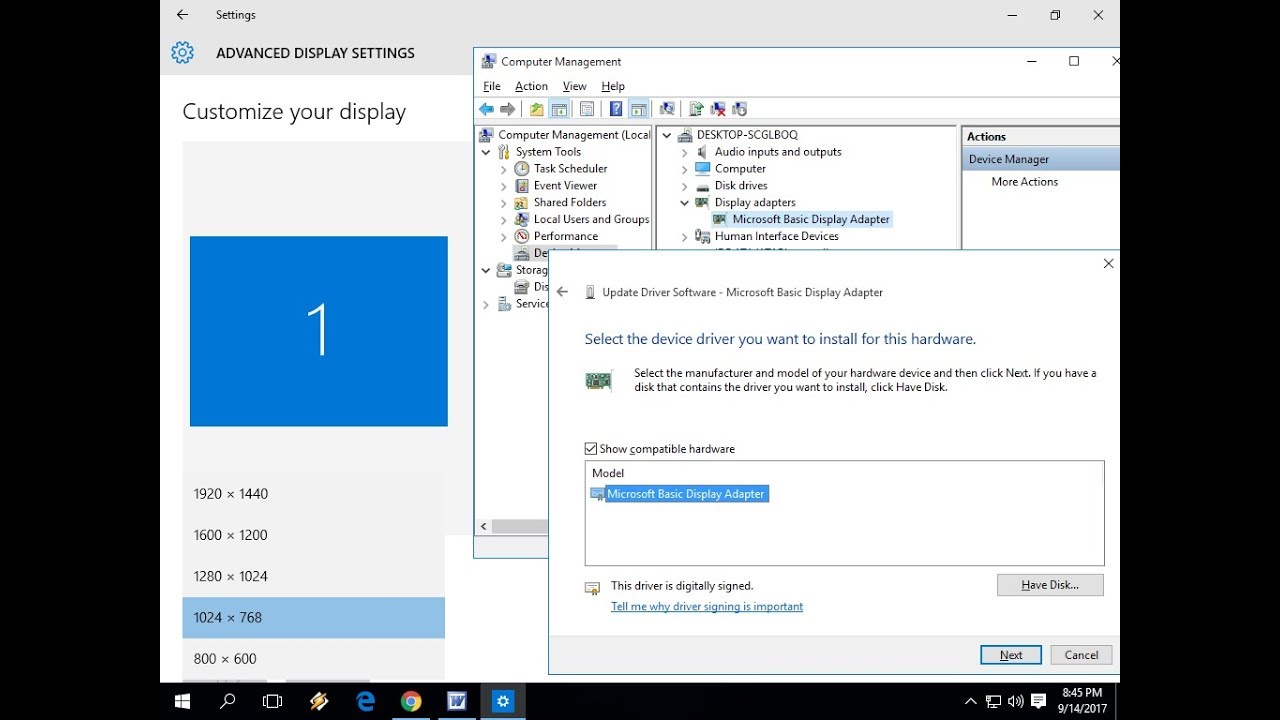This screenshot has height=720, width=1280.
Task: Click the back arrow in the Settings window title bar
Action: [x=181, y=15]
